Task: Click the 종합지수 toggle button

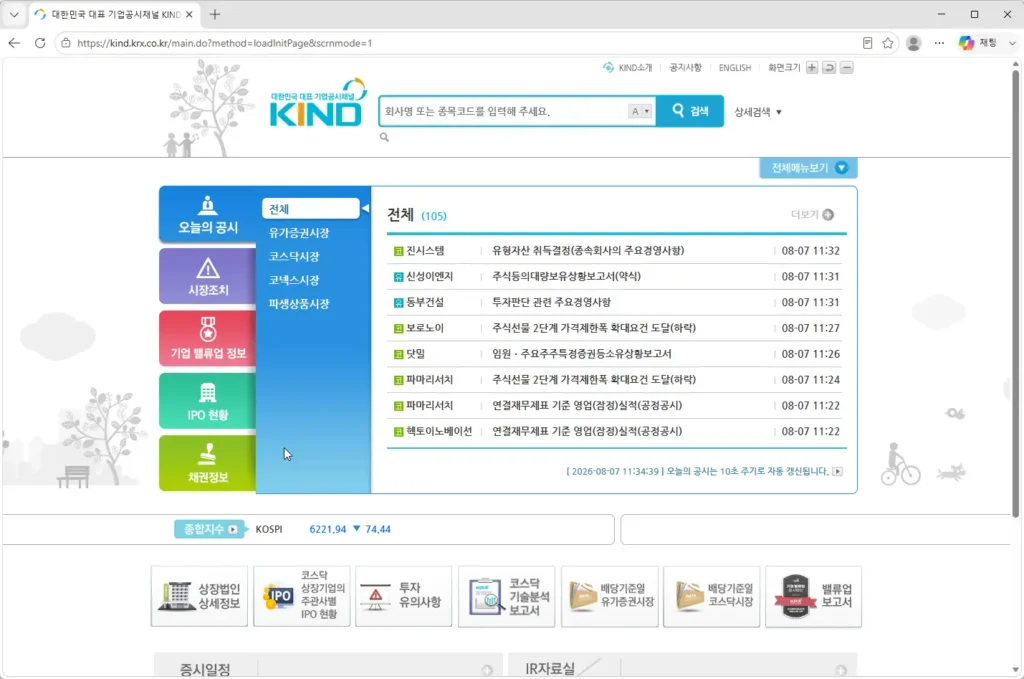Action: [210, 529]
